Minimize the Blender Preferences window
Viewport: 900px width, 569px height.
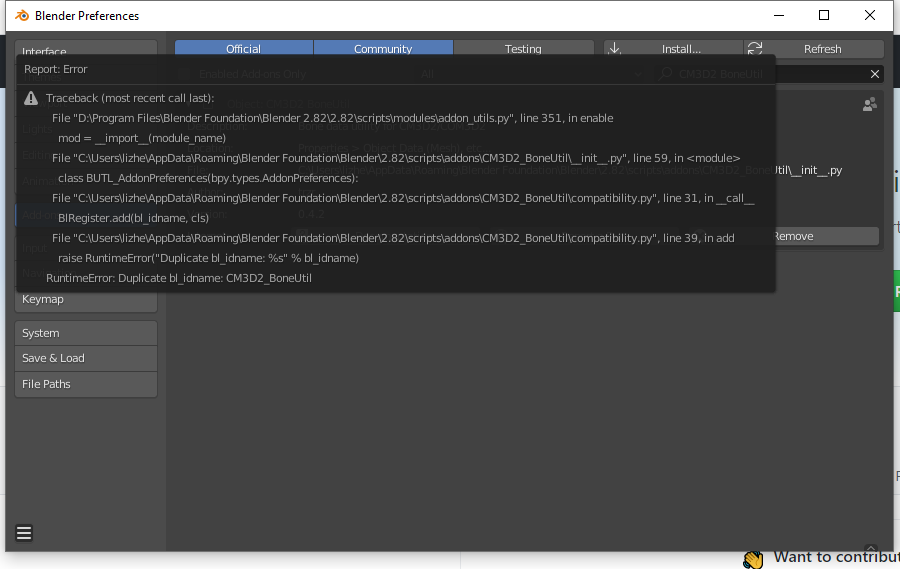[x=779, y=16]
